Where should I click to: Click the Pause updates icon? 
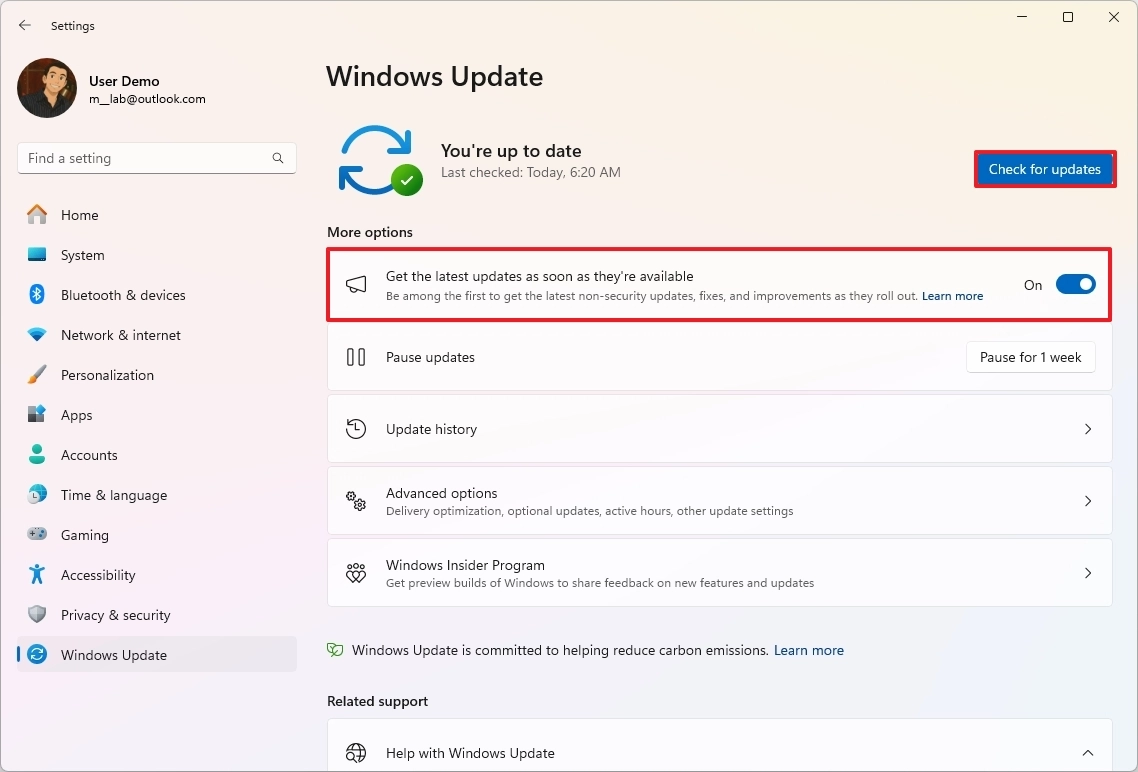(356, 357)
